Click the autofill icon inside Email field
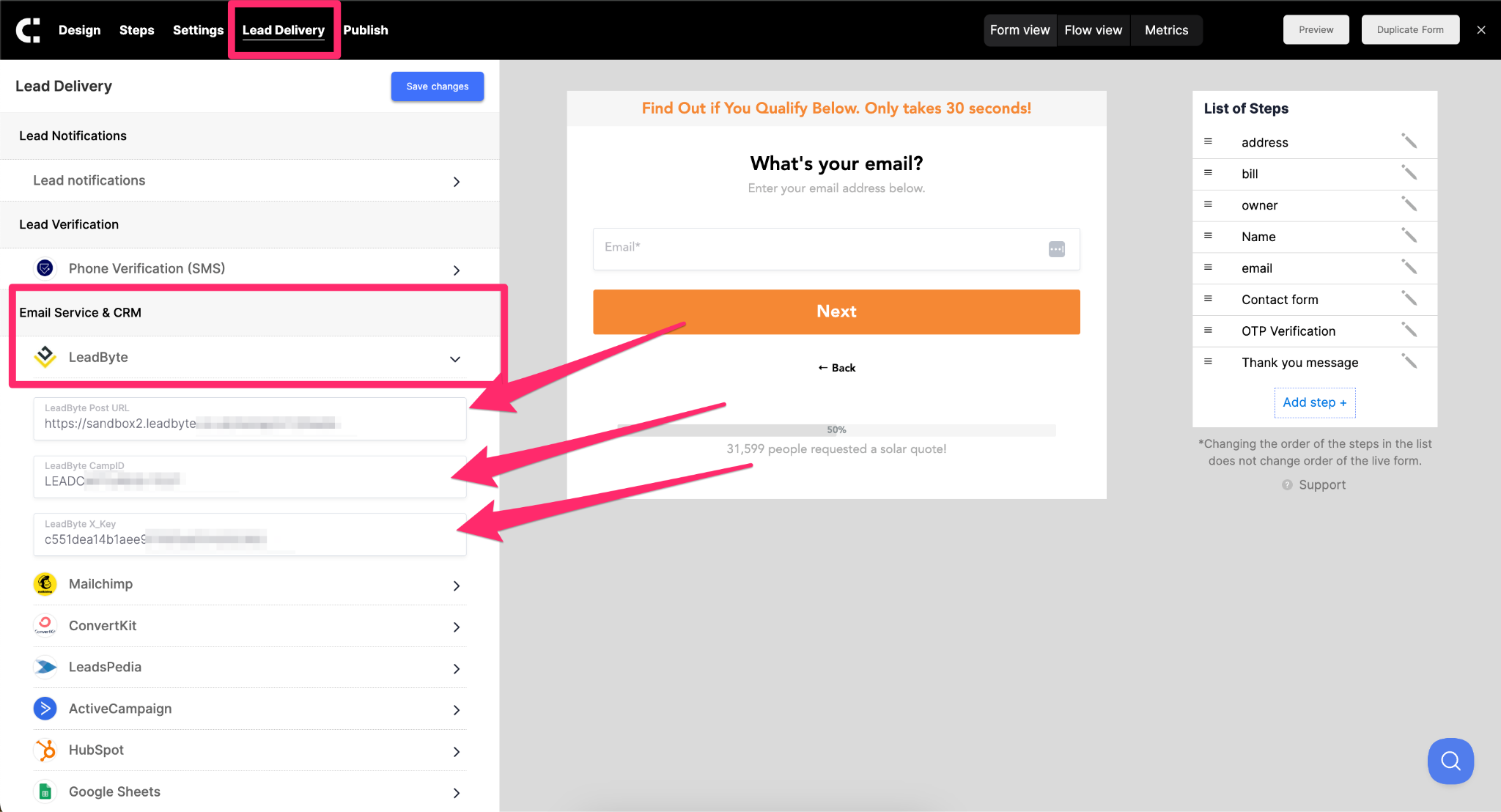Viewport: 1501px width, 812px height. (x=1056, y=249)
